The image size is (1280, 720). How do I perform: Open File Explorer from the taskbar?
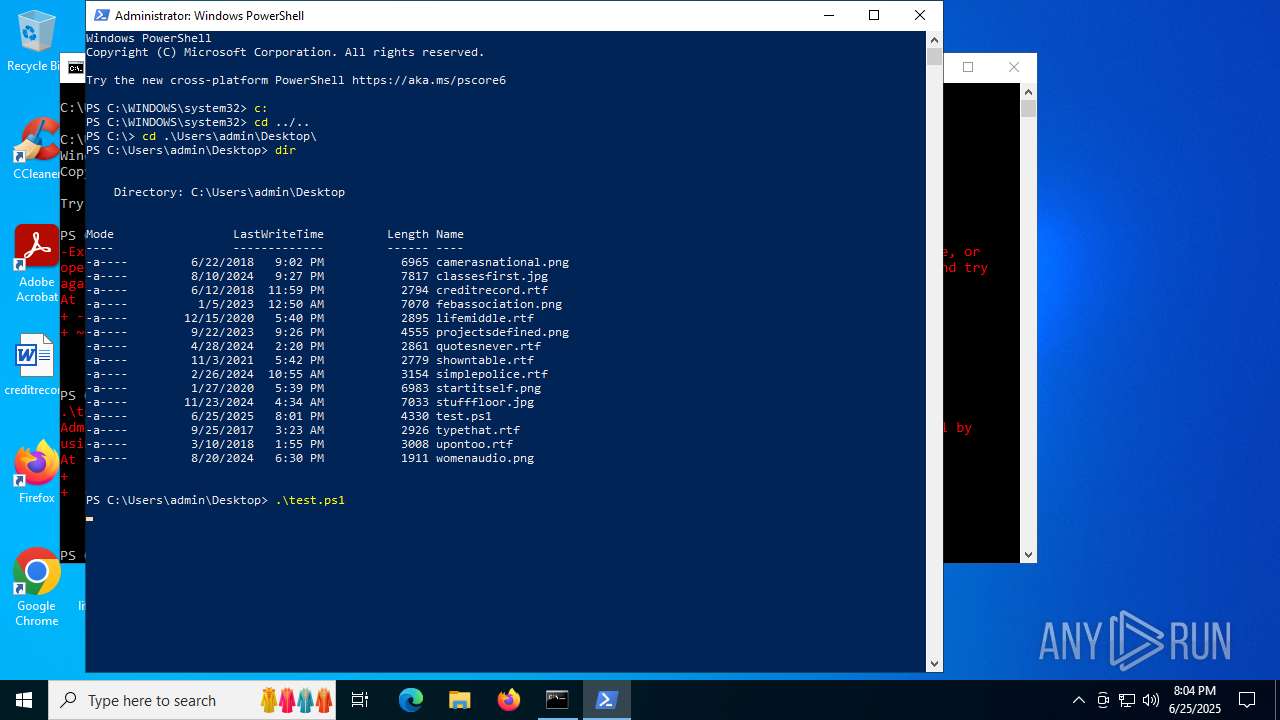[x=459, y=700]
